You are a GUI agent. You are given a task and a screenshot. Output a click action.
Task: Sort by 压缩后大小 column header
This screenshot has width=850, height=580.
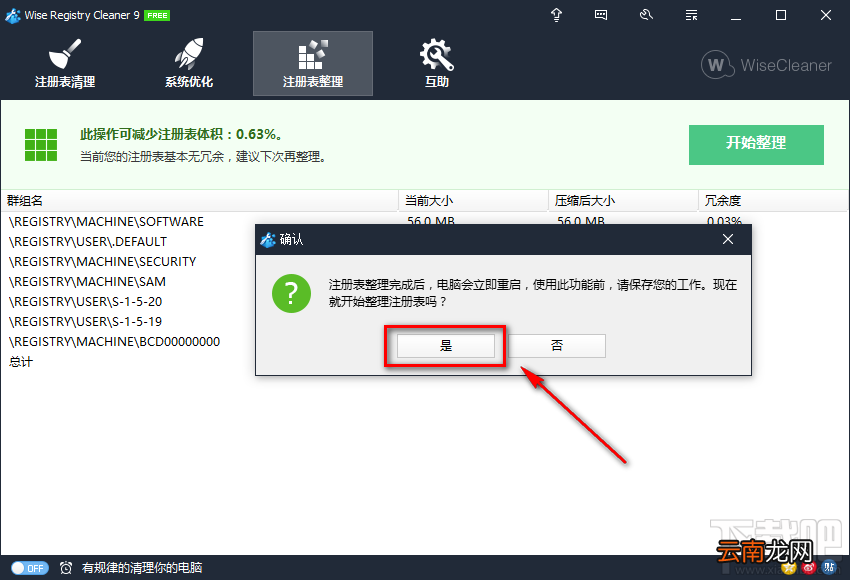pos(623,201)
